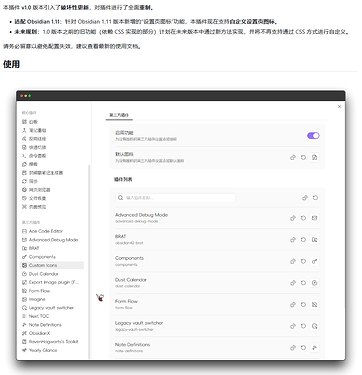Screen dimensions: 362x375
Task: Select the 第三方插件 tab at the top
Action: click(x=119, y=115)
